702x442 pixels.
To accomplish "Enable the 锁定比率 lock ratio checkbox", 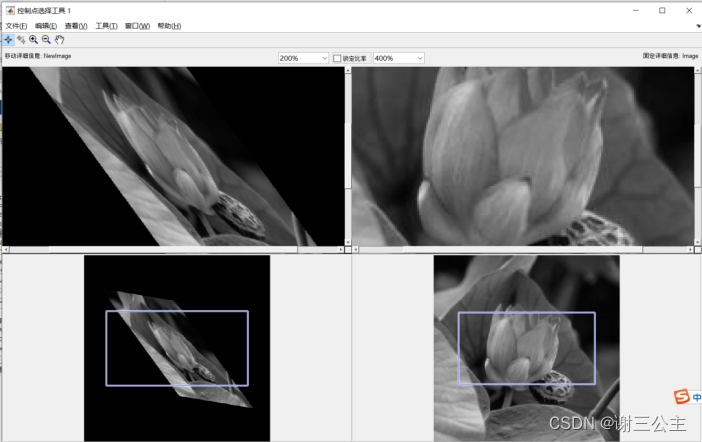I will point(338,58).
